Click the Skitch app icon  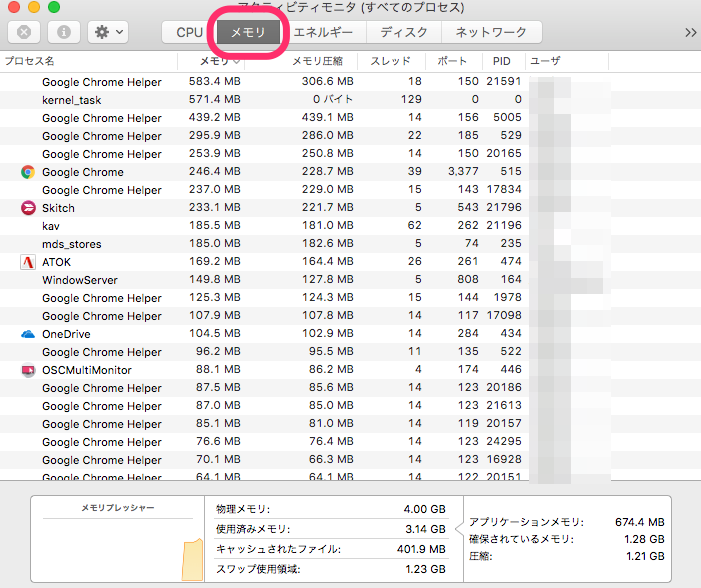click(x=28, y=208)
